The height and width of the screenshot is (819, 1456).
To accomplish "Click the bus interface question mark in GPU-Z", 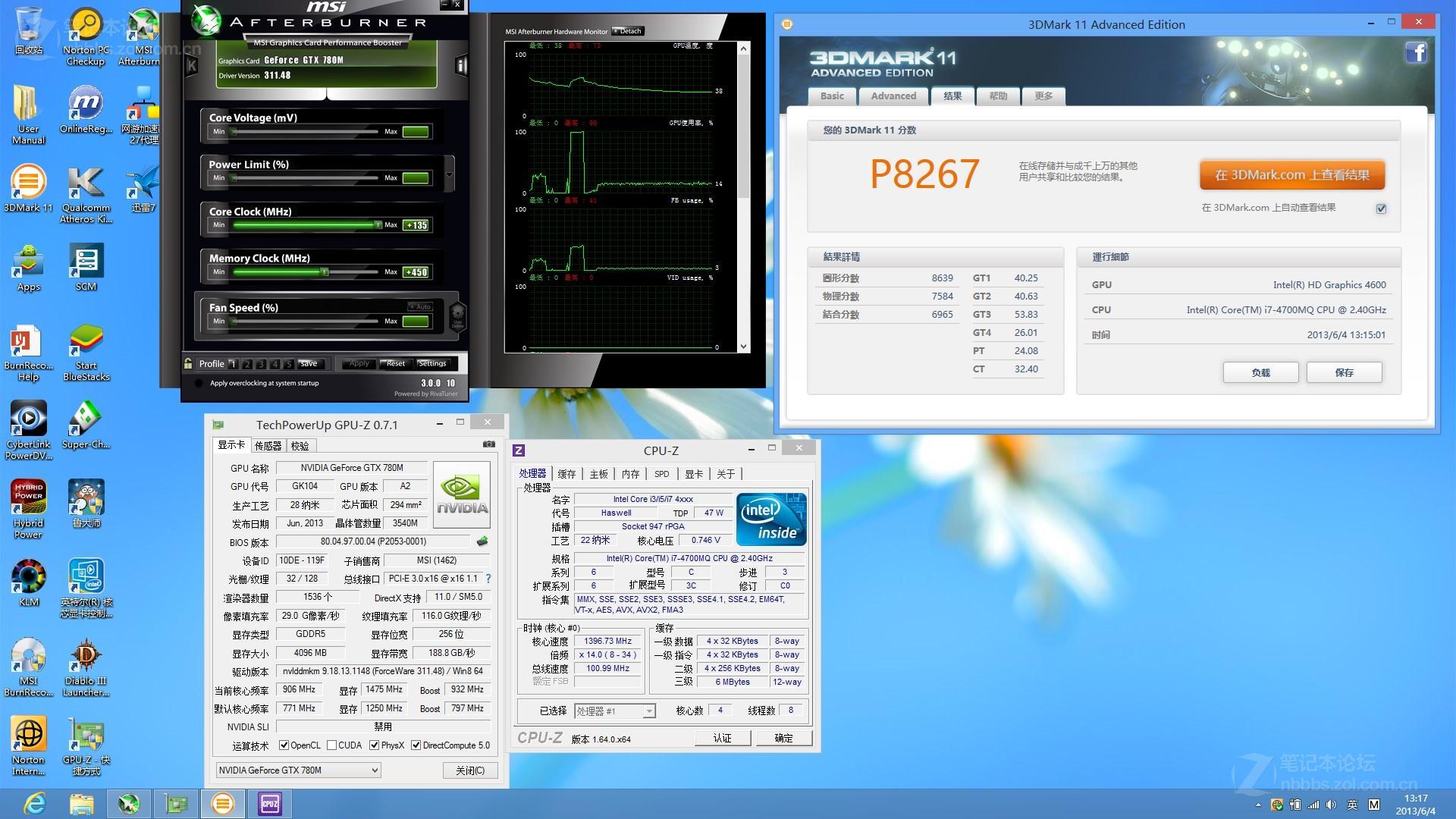I will coord(488,579).
